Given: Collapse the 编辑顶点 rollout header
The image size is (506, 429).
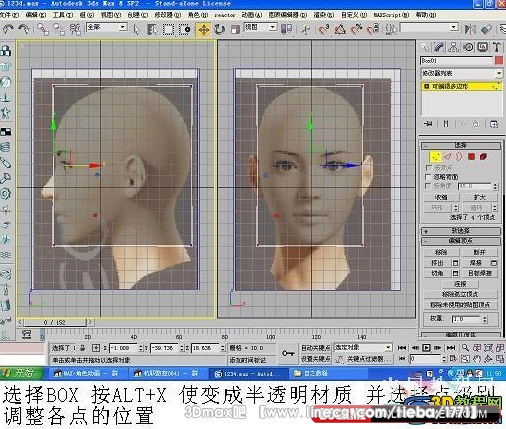Looking at the screenshot, I should [x=461, y=241].
